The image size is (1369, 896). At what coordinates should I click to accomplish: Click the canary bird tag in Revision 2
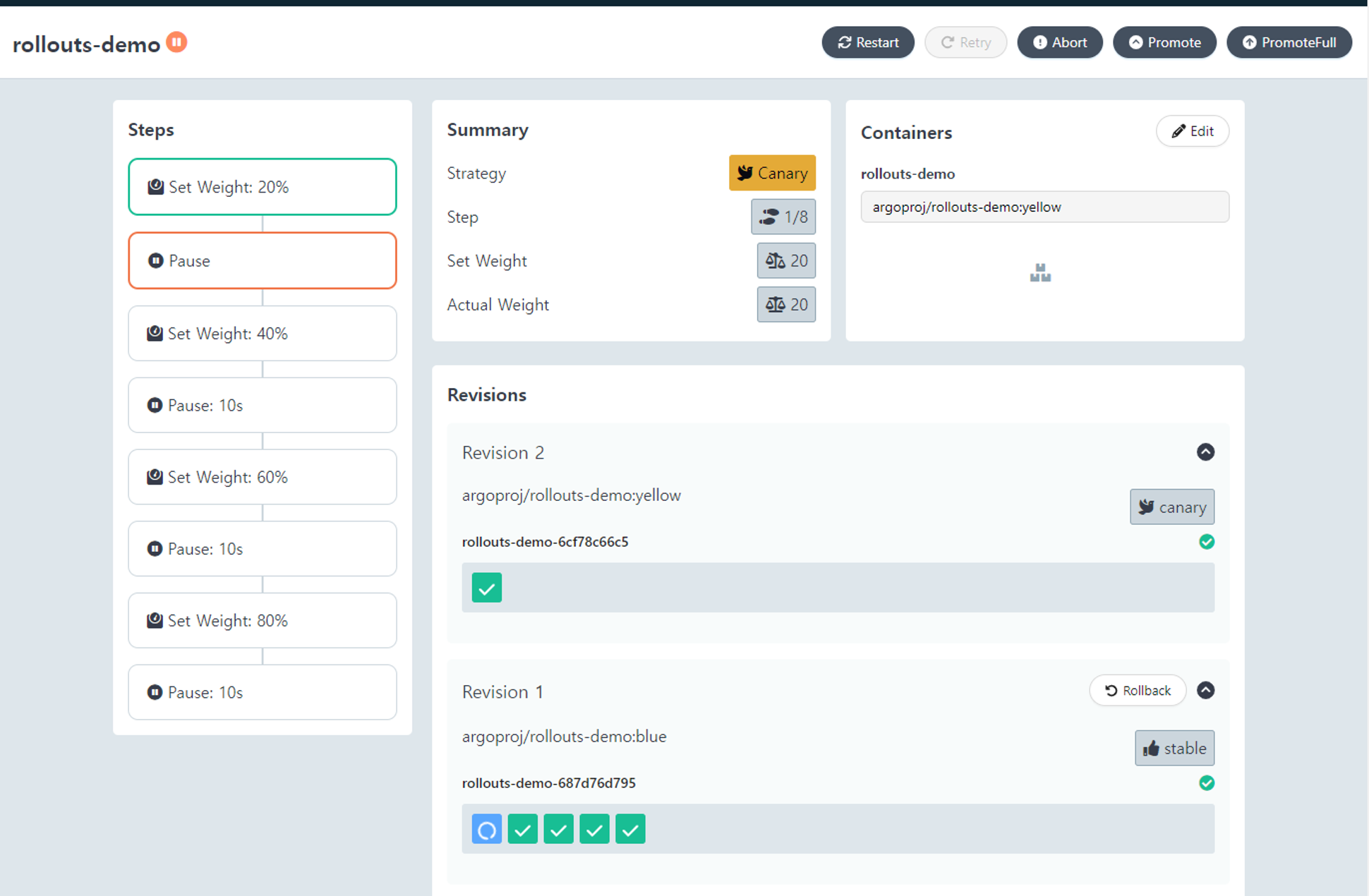(1171, 507)
